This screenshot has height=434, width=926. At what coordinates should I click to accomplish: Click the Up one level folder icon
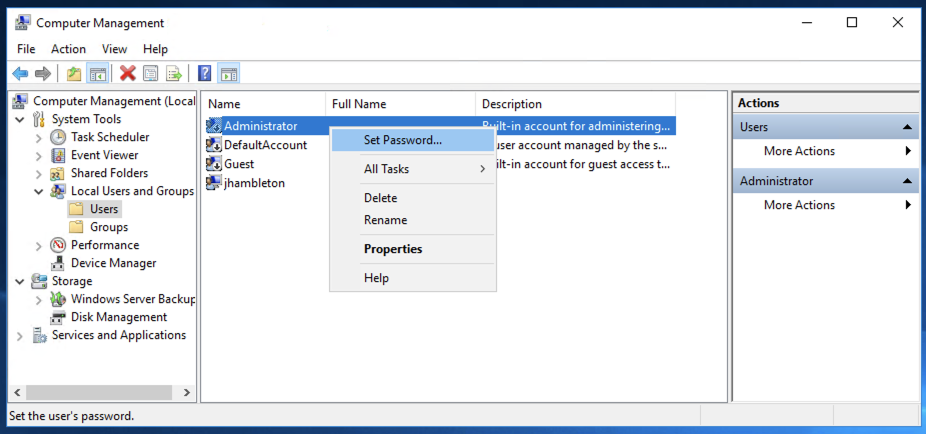[x=74, y=74]
